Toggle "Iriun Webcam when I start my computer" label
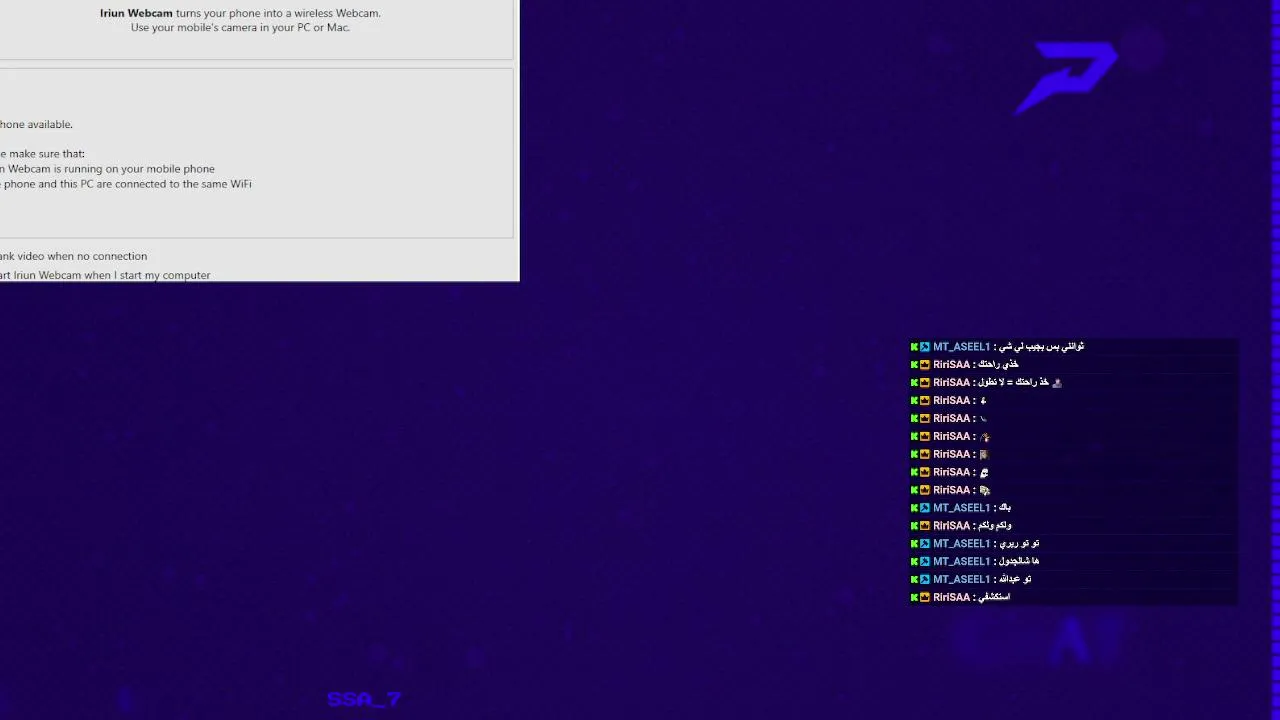Screen dimensions: 1280x720 105,275
